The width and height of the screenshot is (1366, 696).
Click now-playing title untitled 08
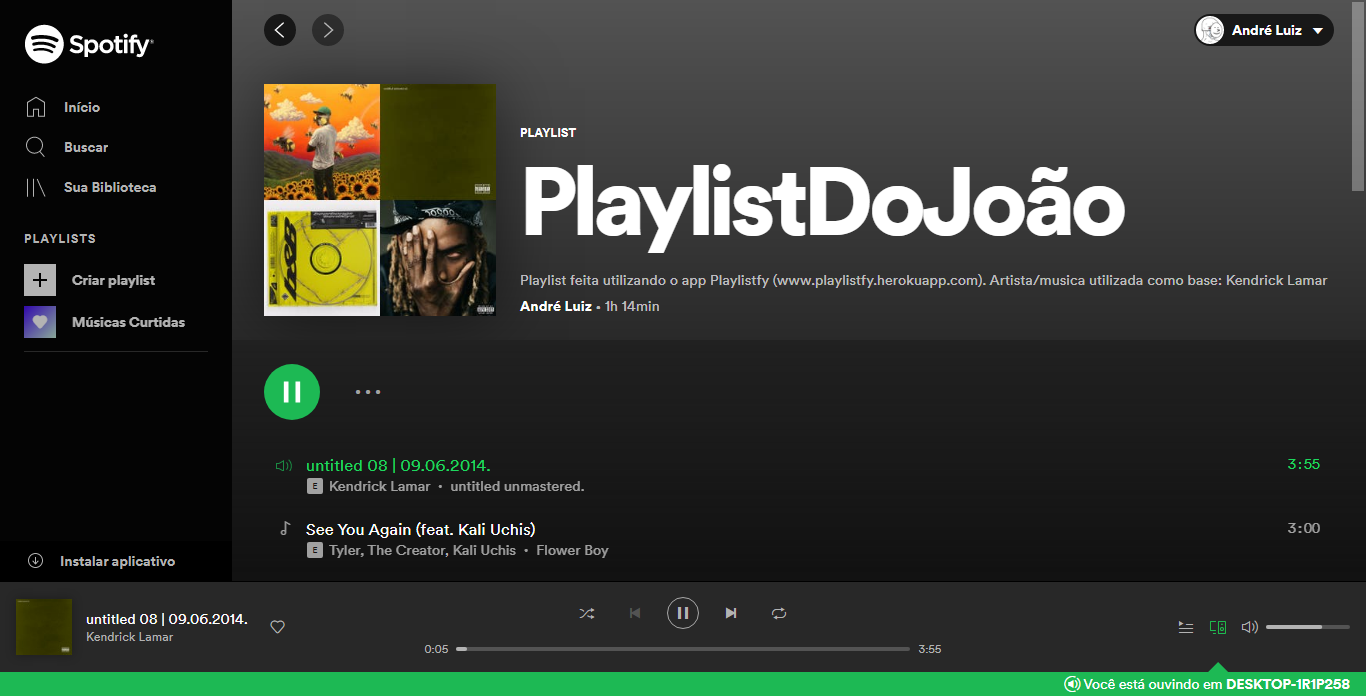coord(167,619)
